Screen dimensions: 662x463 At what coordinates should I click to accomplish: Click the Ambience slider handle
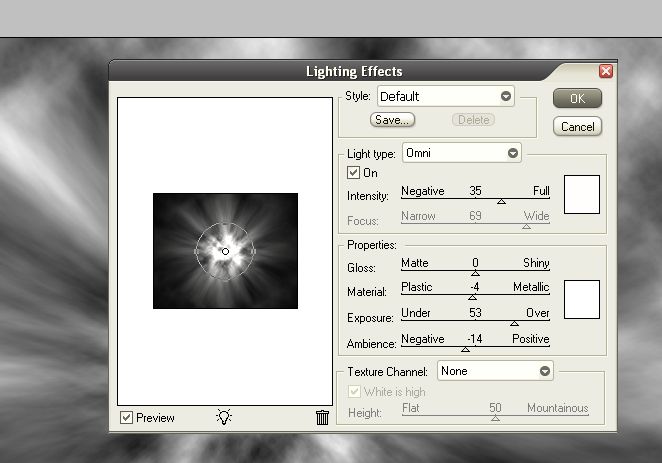point(465,349)
